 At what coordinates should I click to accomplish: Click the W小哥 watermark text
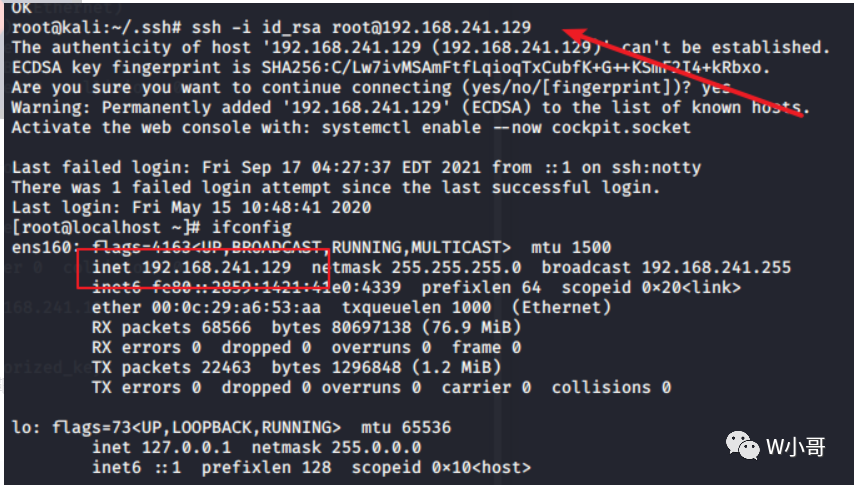pos(796,447)
